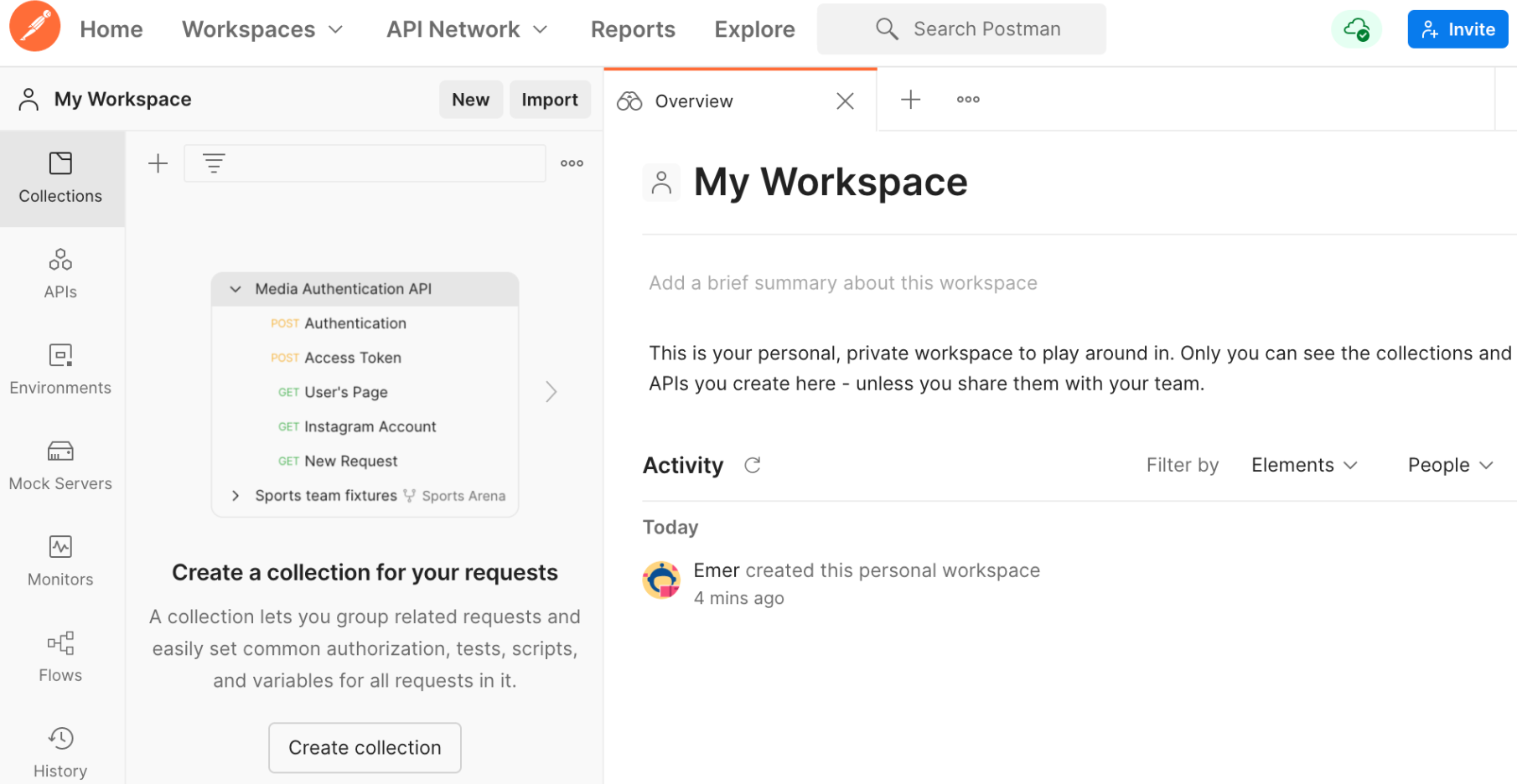
Task: Click the Postman logo icon
Action: [34, 27]
